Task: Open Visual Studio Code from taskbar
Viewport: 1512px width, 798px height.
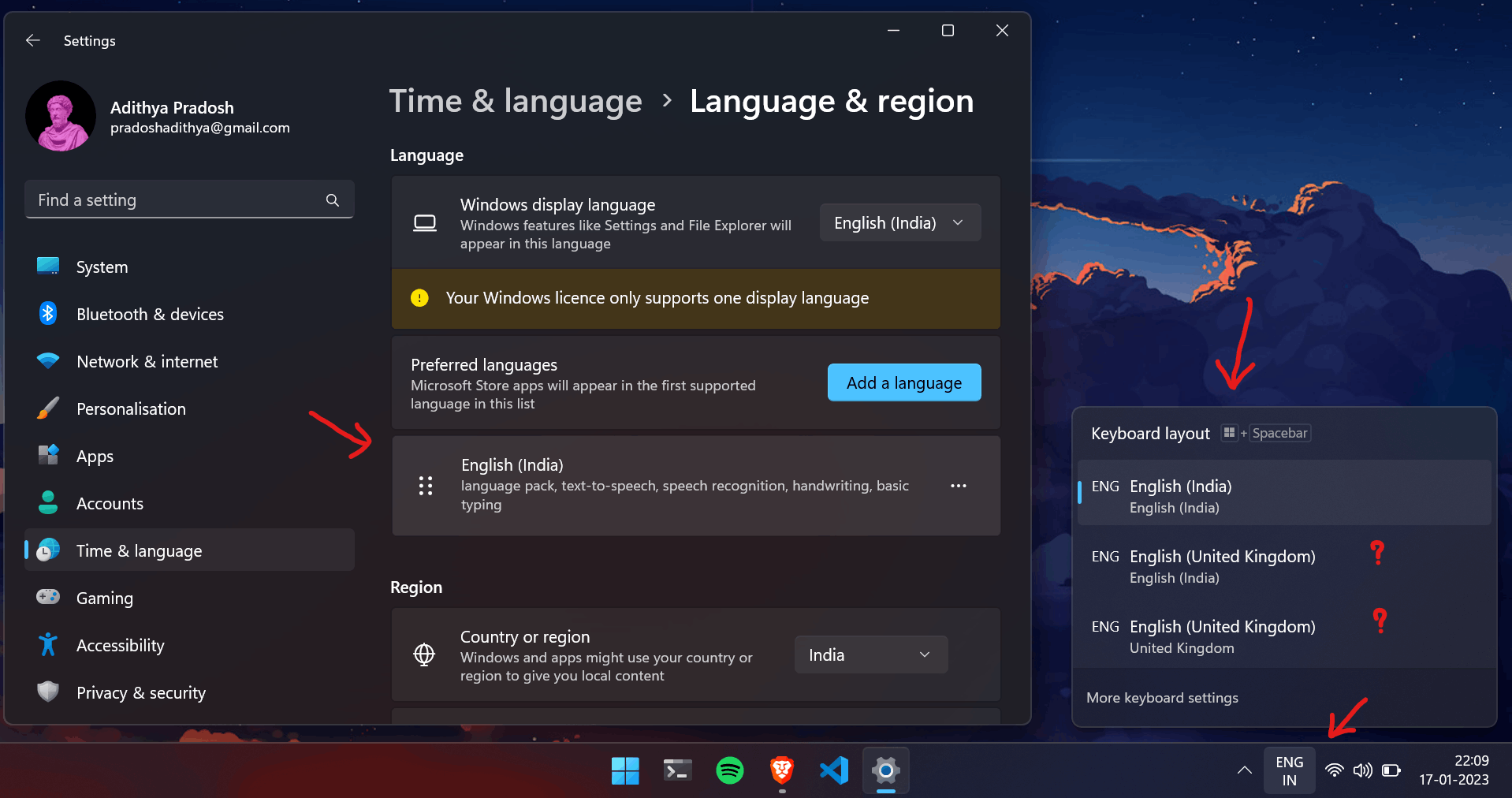Action: tap(834, 770)
